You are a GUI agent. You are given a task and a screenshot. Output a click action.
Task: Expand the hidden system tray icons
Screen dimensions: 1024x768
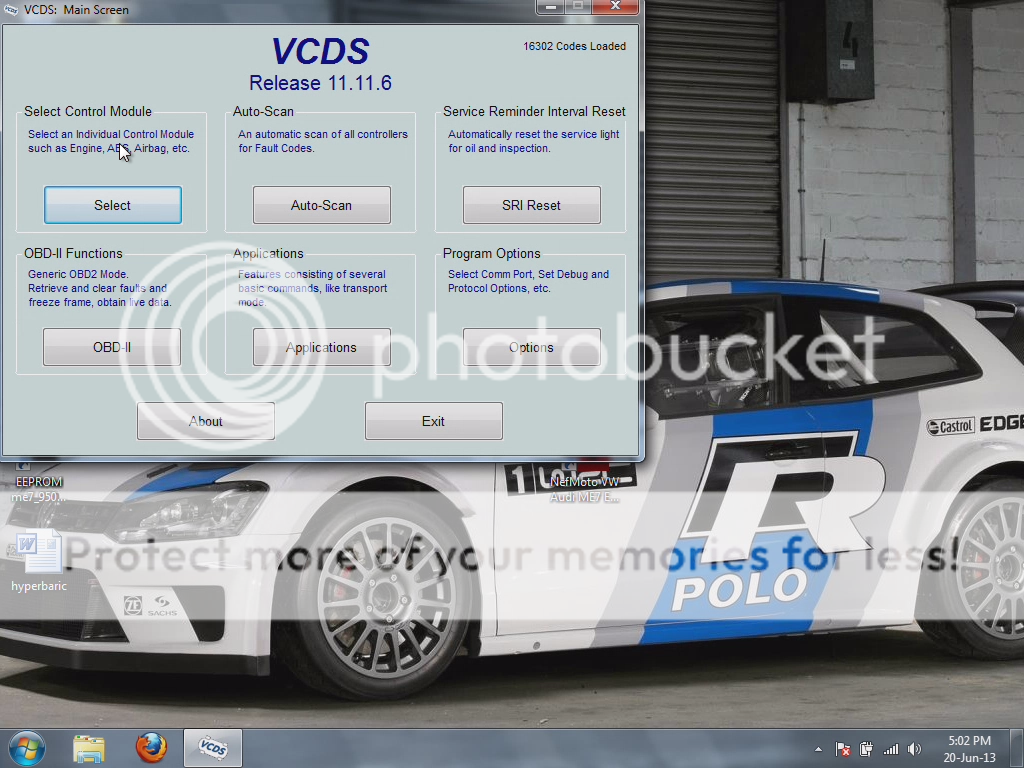pos(818,748)
